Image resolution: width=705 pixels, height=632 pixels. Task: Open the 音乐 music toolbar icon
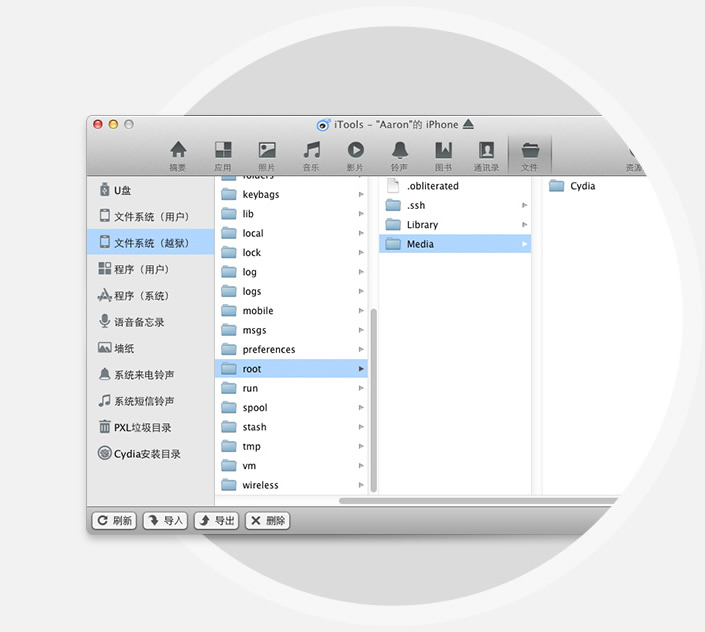point(311,156)
